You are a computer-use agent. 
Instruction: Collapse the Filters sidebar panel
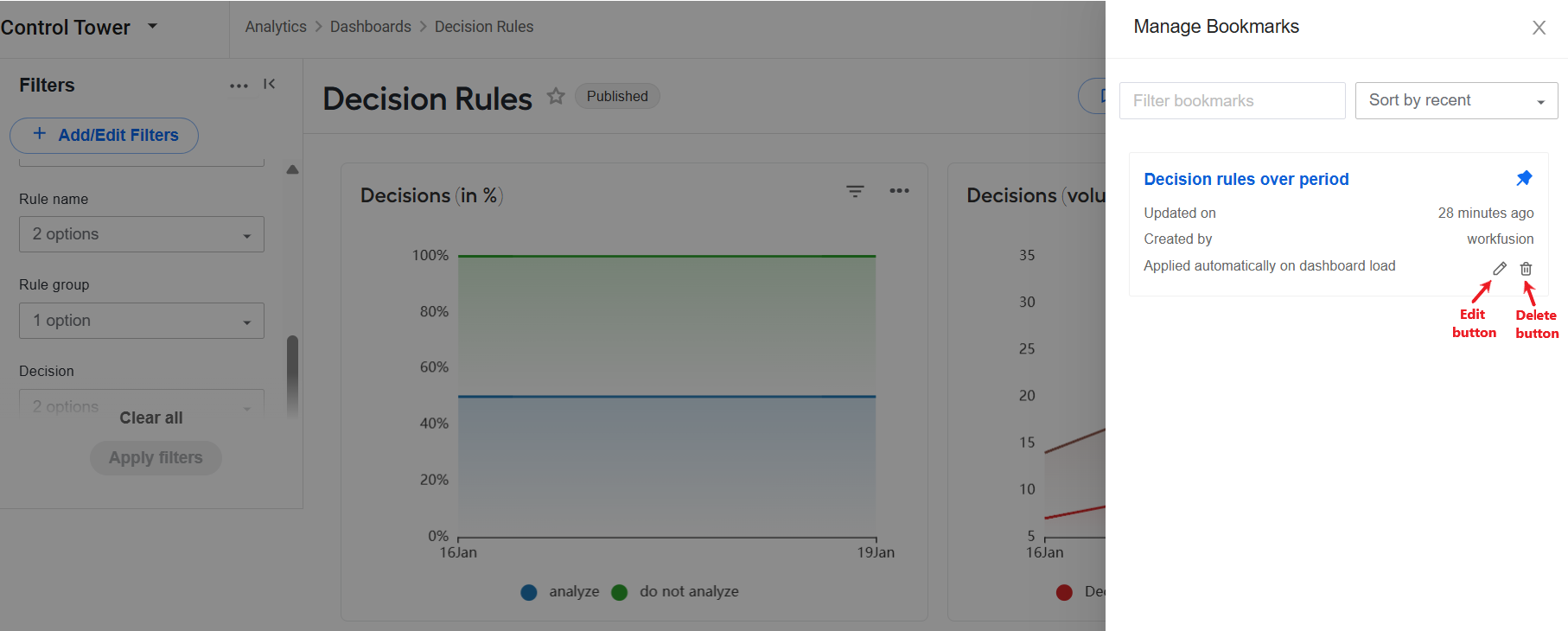tap(270, 84)
